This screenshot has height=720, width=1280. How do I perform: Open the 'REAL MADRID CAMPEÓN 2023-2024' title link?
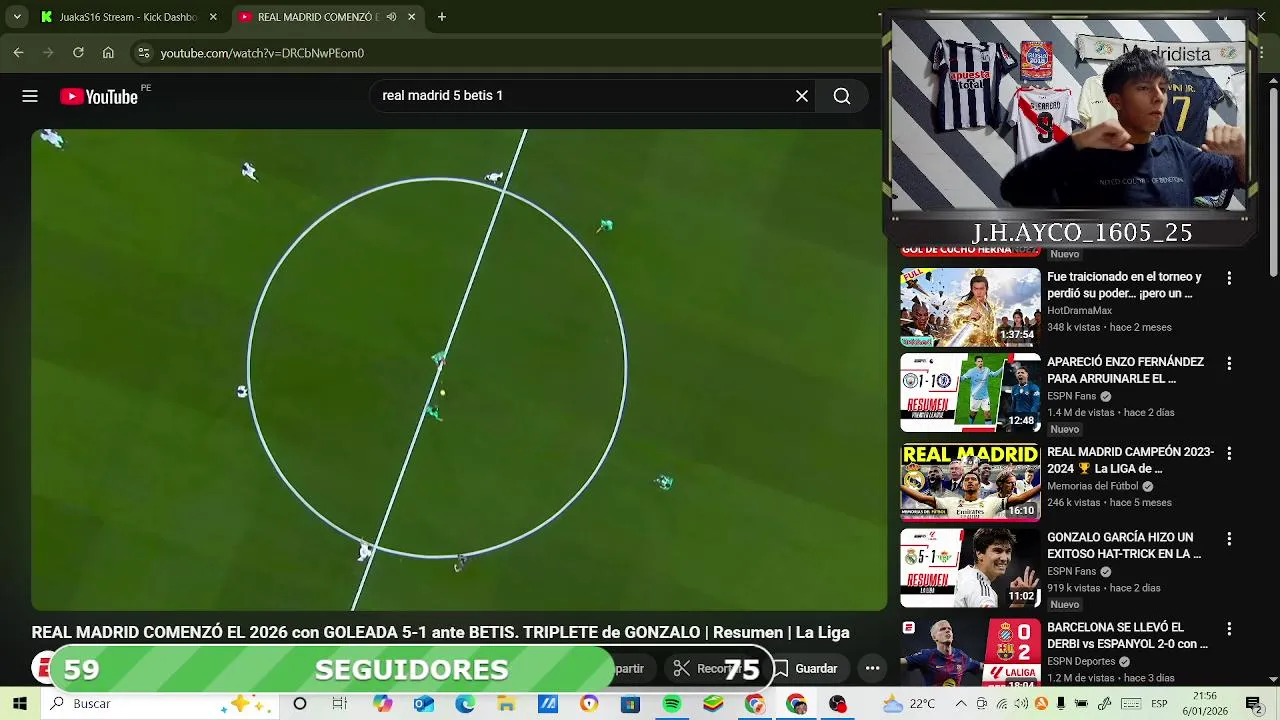click(1130, 460)
